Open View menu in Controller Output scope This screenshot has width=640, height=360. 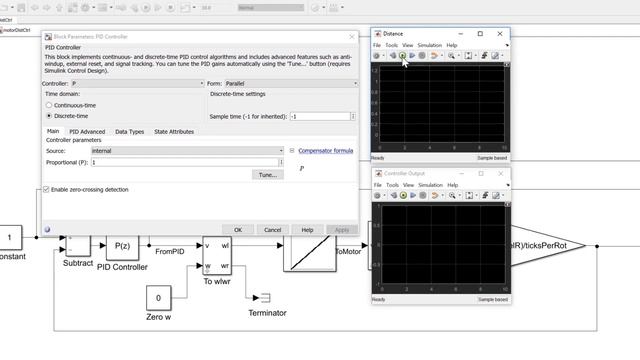pos(408,185)
